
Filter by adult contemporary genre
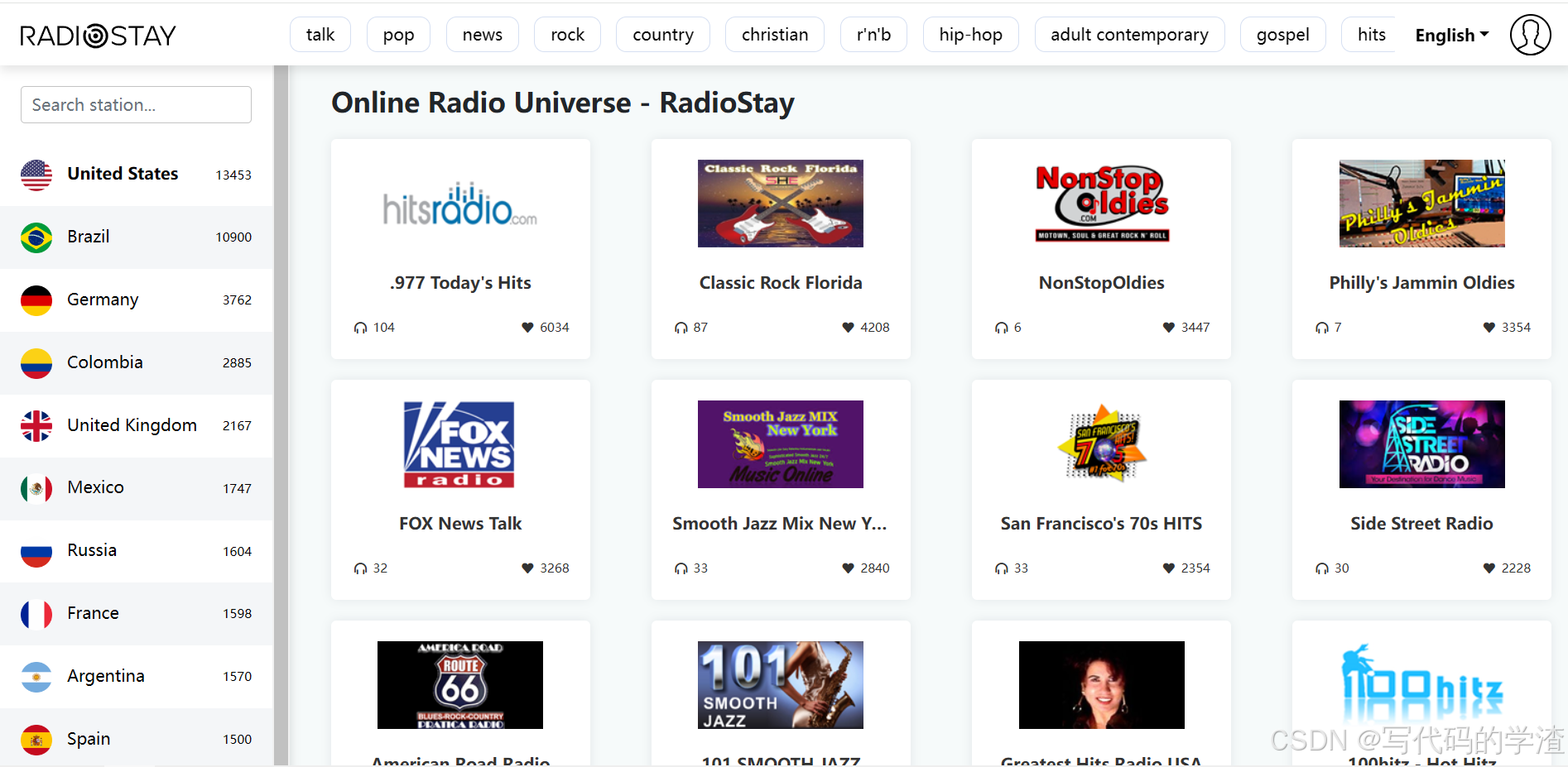tap(1129, 35)
